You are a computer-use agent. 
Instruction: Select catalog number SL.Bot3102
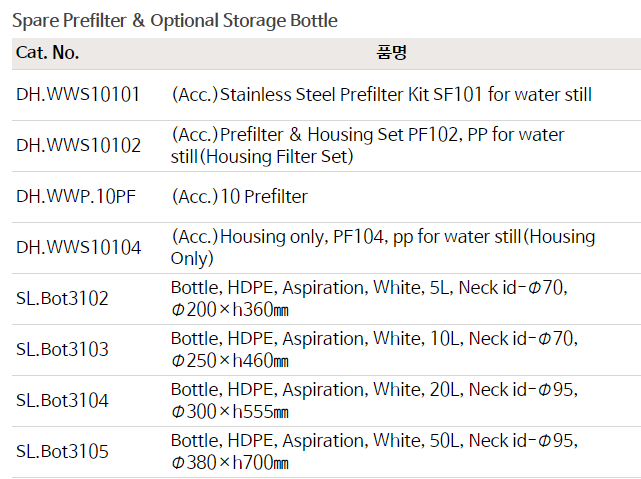pos(62,298)
